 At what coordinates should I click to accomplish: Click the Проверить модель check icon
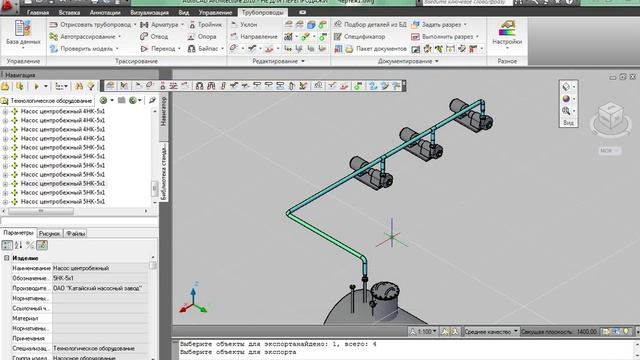pos(53,49)
